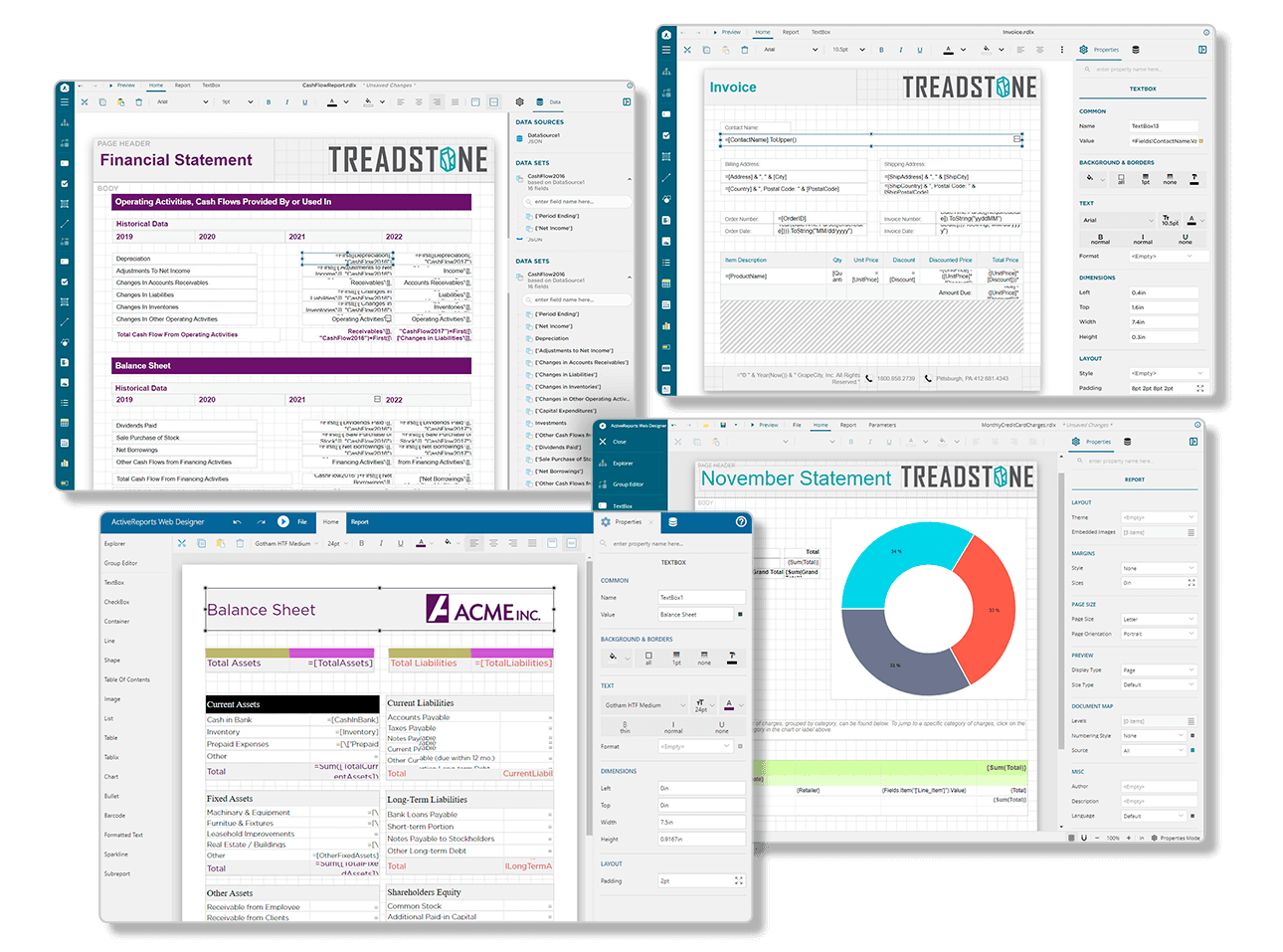The image size is (1283, 952).
Task: Open more options dots in Invoice window toolbar
Action: [x=1062, y=50]
